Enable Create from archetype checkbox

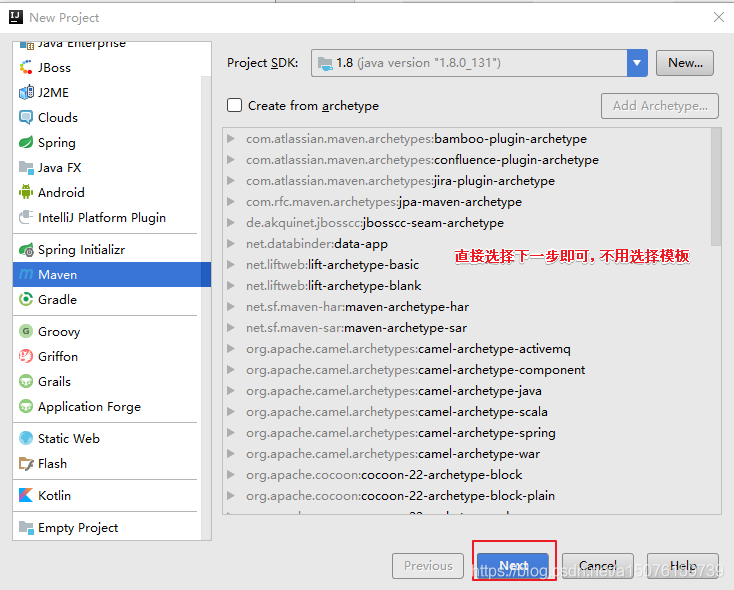click(x=235, y=105)
